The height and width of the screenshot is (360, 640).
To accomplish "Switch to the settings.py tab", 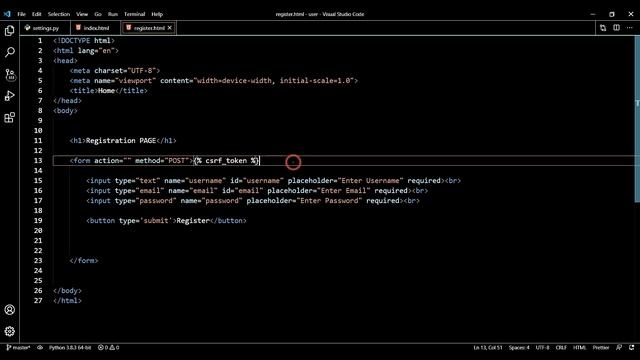I will tap(45, 28).
